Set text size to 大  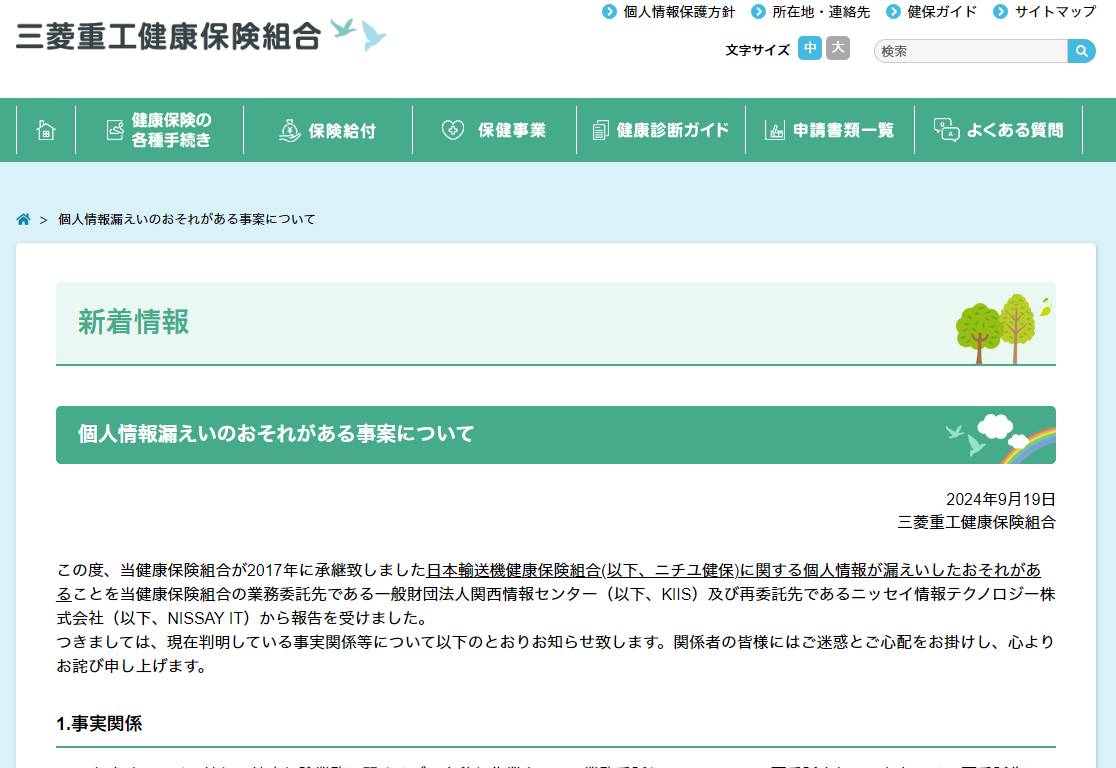point(838,48)
